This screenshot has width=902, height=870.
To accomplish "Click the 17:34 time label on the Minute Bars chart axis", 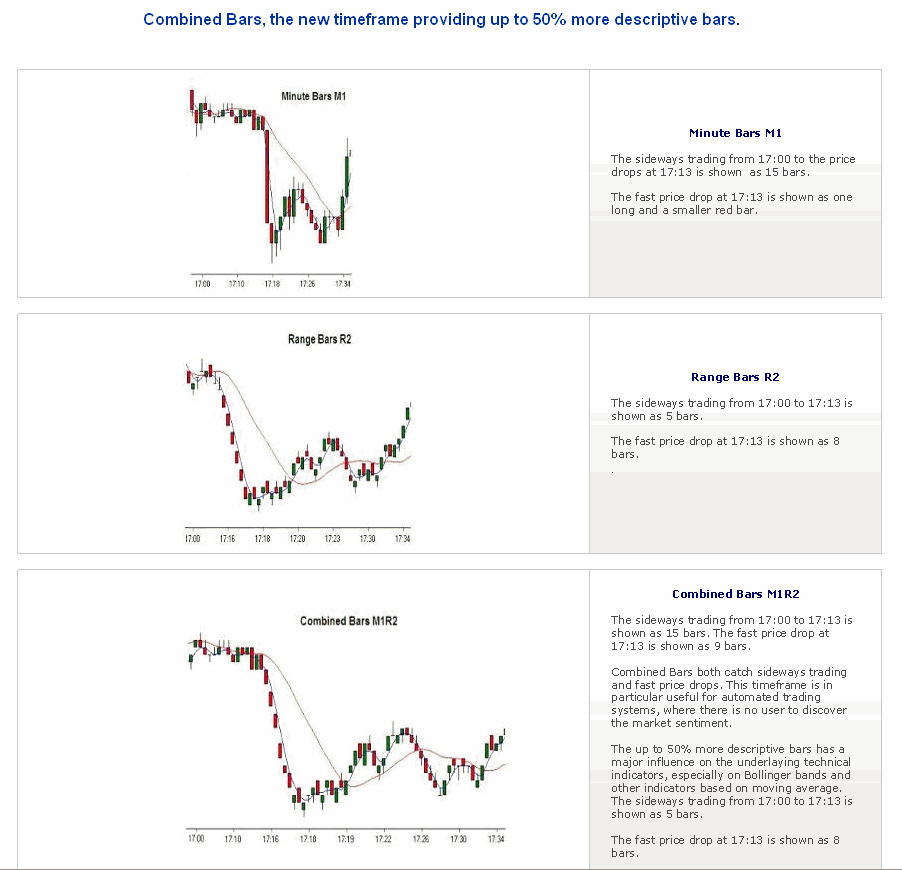I will 343,284.
